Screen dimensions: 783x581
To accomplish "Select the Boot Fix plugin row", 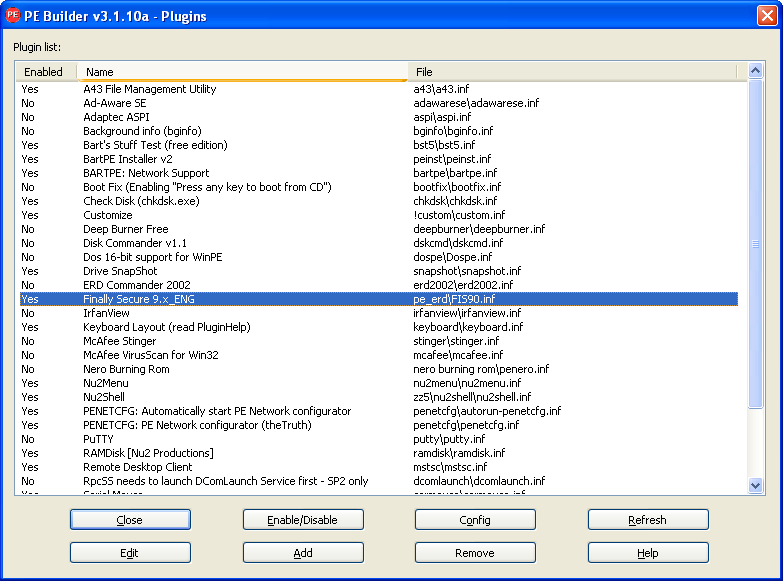I will point(379,187).
